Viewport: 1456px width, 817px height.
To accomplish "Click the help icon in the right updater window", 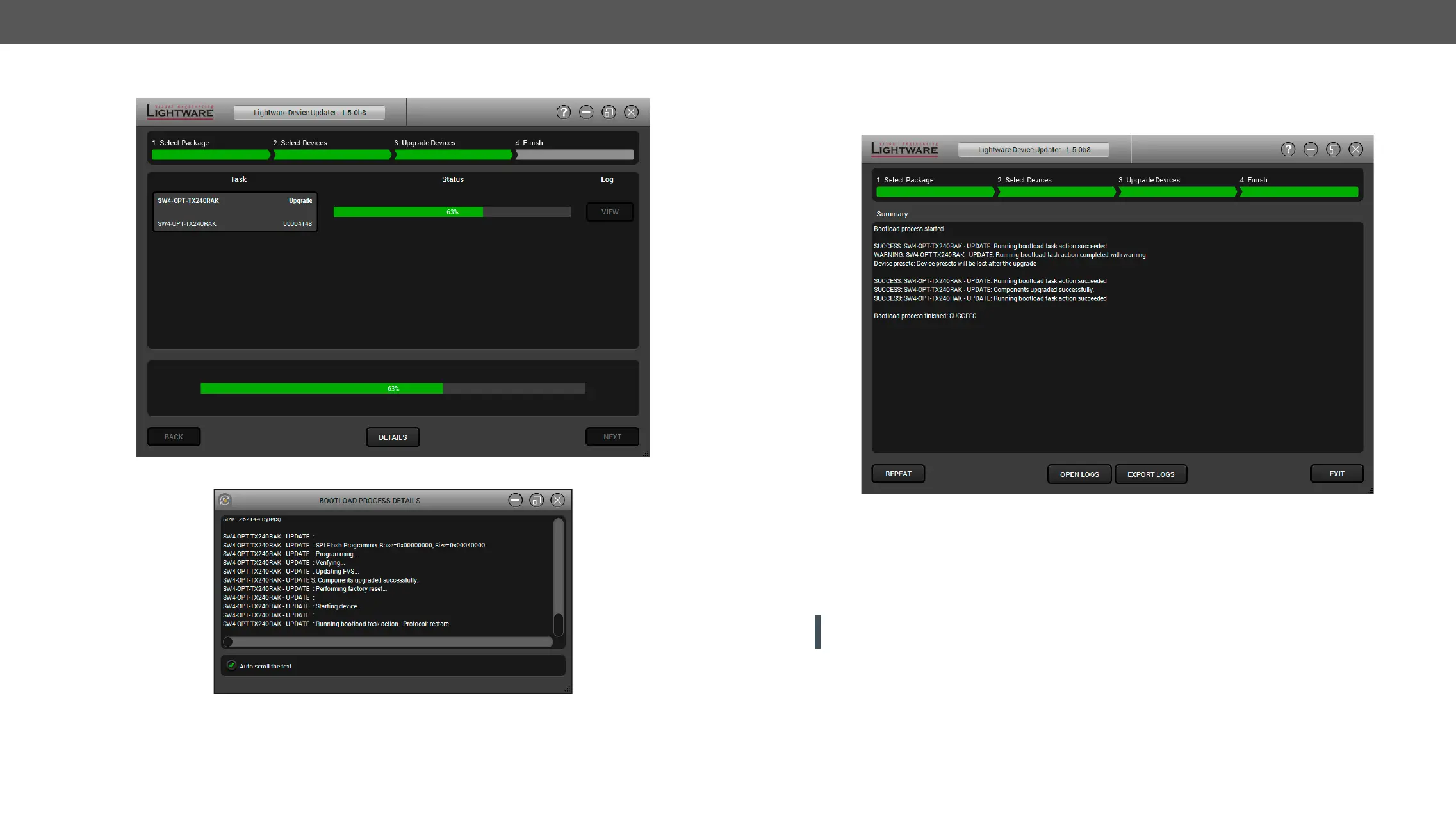I will click(x=1288, y=149).
